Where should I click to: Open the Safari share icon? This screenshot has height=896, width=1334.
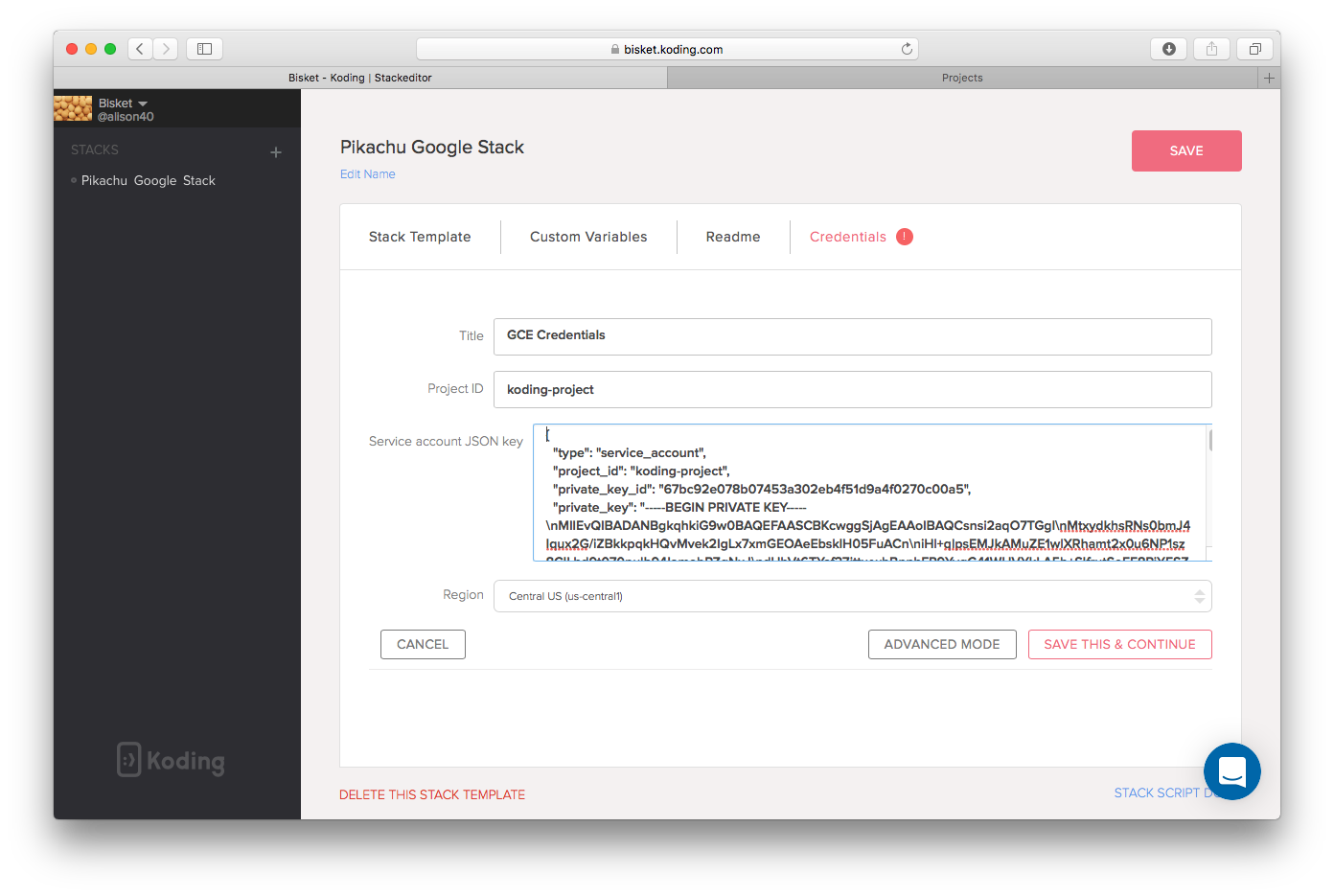tap(1211, 49)
